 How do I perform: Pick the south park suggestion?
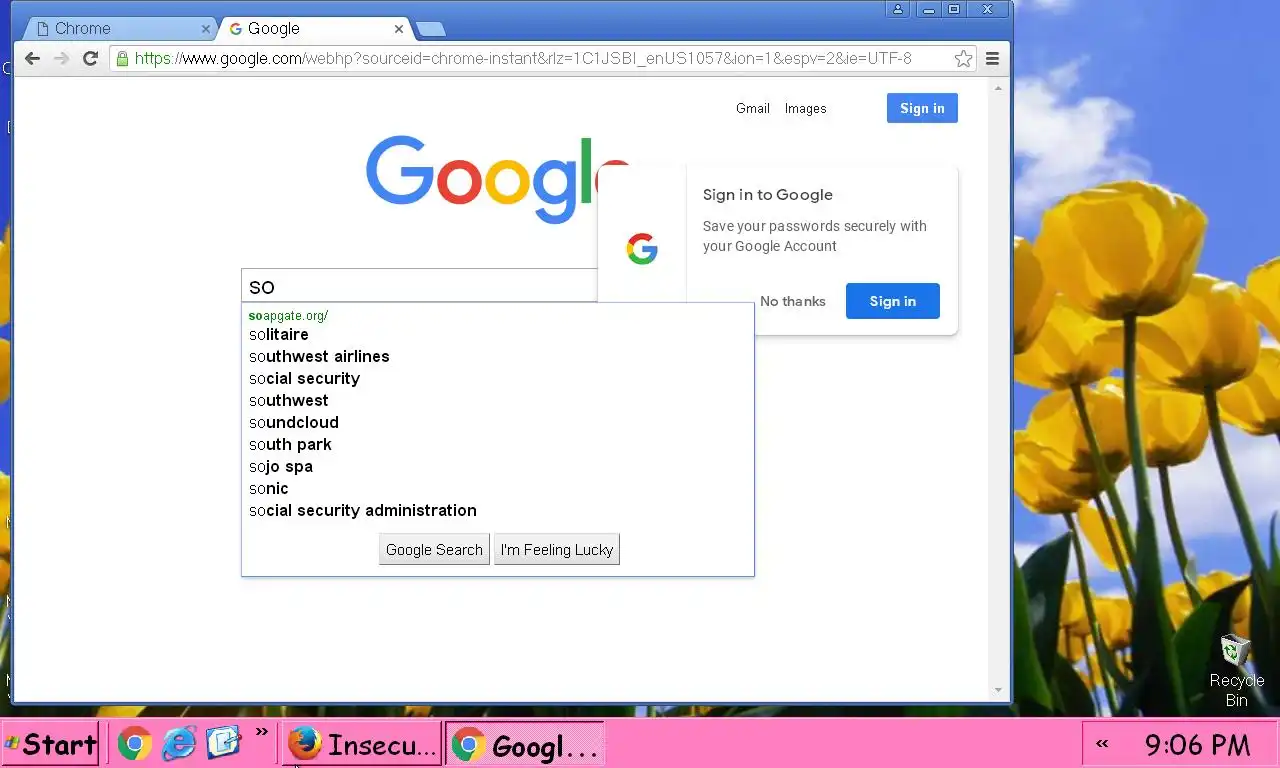pyautogui.click(x=497, y=445)
